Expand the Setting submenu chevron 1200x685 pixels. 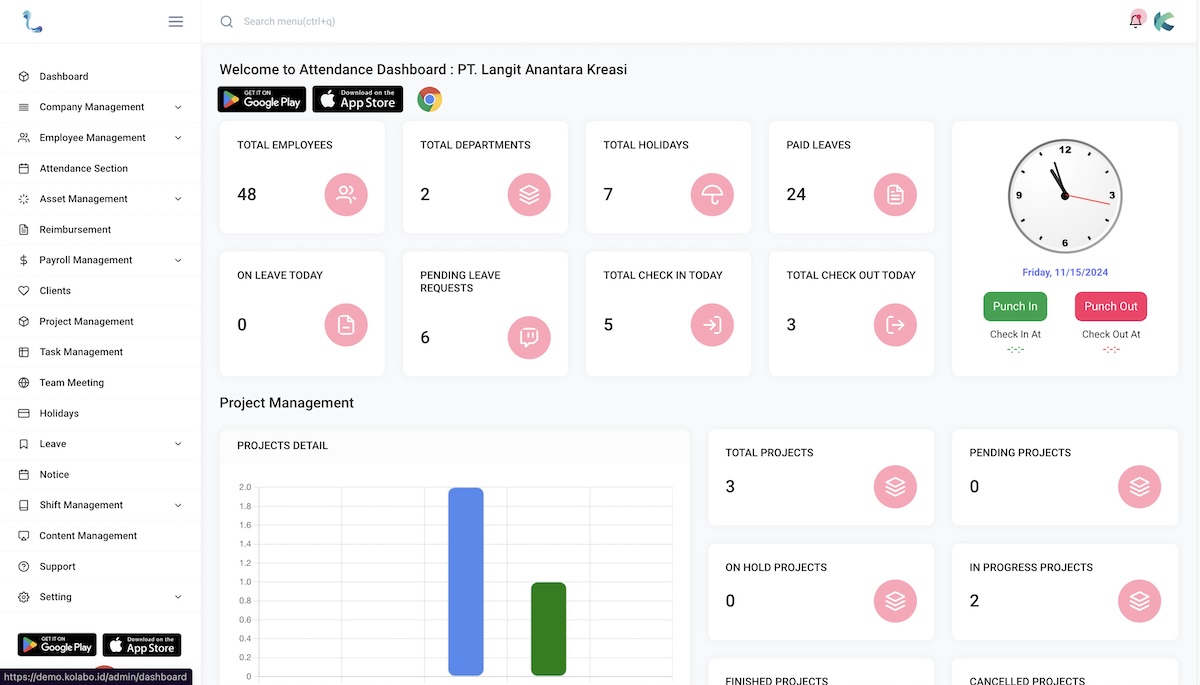[x=178, y=597]
